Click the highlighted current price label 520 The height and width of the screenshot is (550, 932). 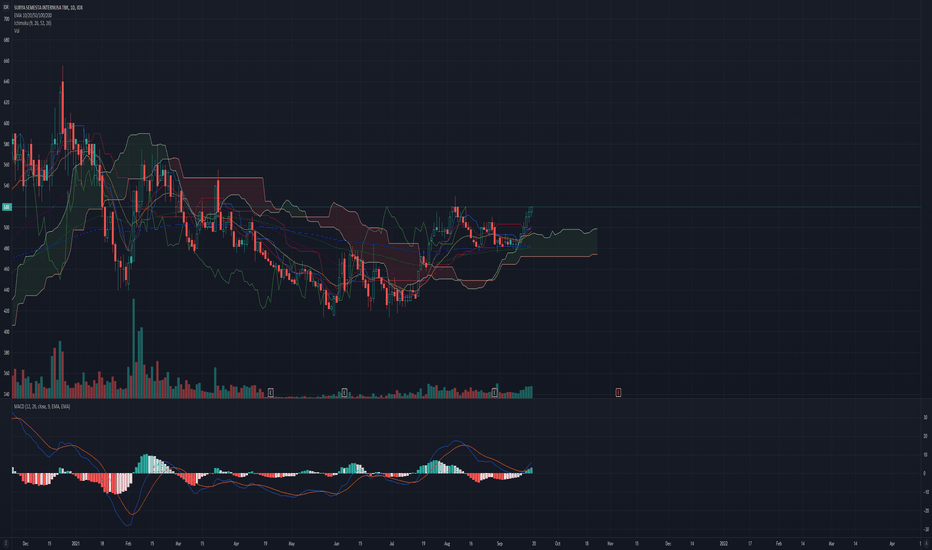click(x=6, y=207)
